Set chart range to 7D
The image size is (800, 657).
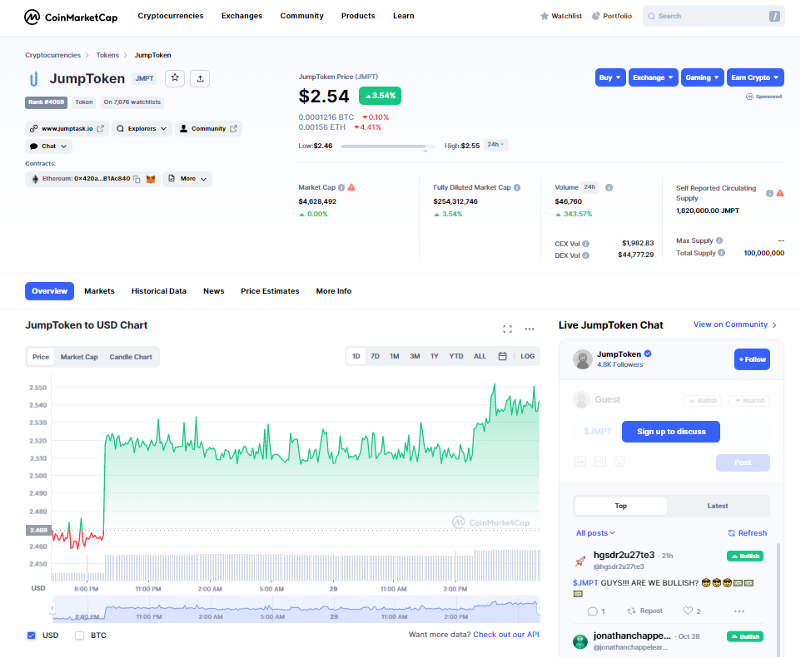(x=375, y=356)
